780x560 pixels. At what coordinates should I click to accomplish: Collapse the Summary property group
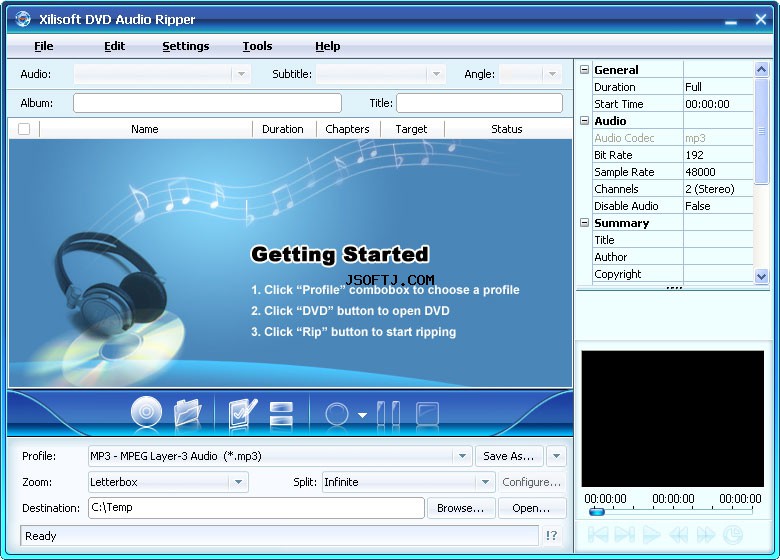(x=585, y=223)
